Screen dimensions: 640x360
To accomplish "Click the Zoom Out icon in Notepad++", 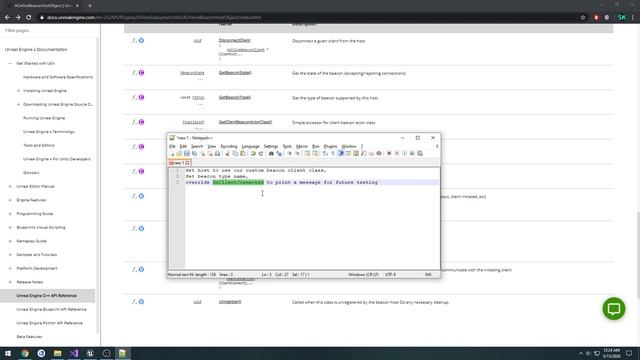I will (297, 153).
